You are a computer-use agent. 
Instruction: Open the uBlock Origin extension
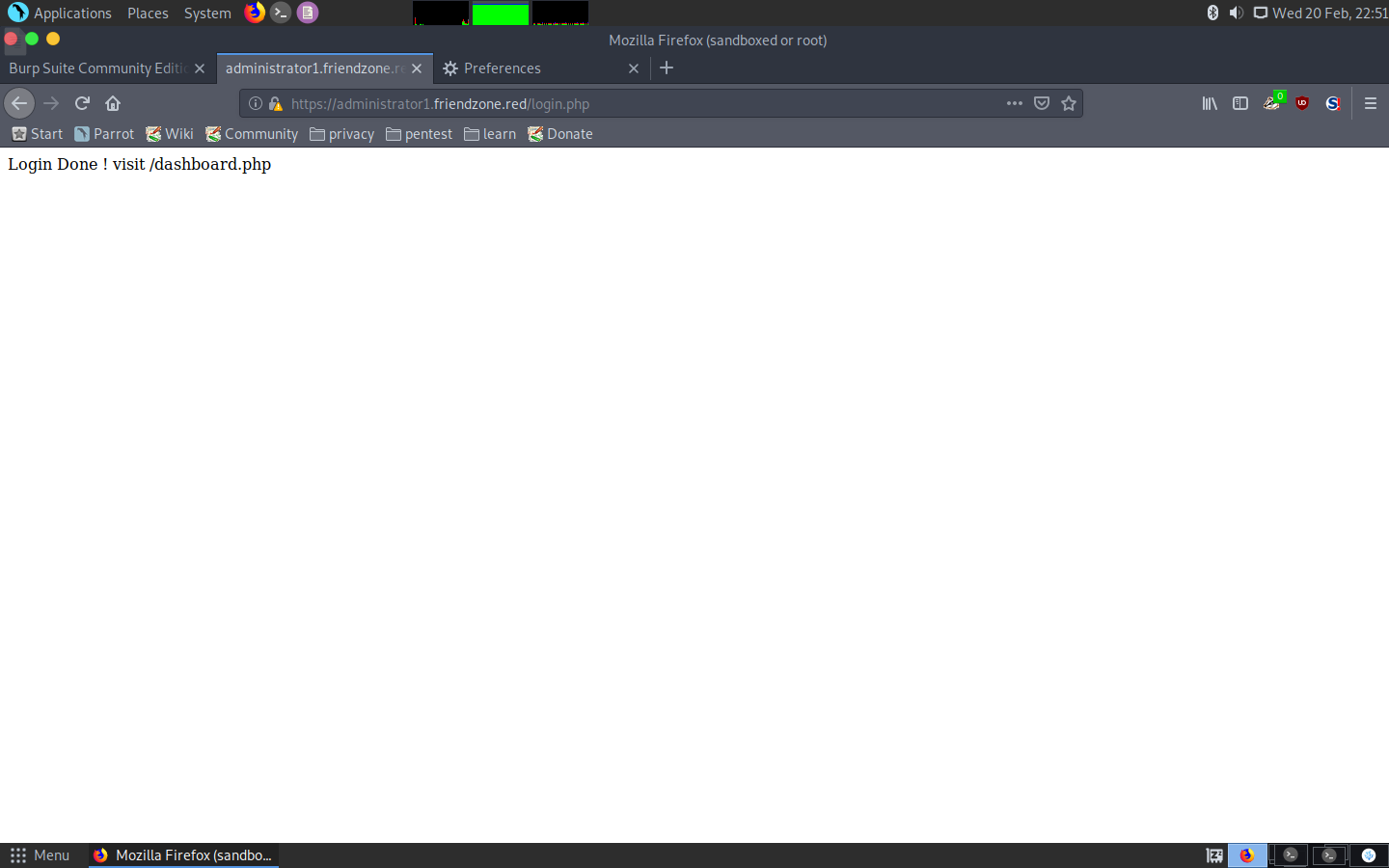[1302, 103]
